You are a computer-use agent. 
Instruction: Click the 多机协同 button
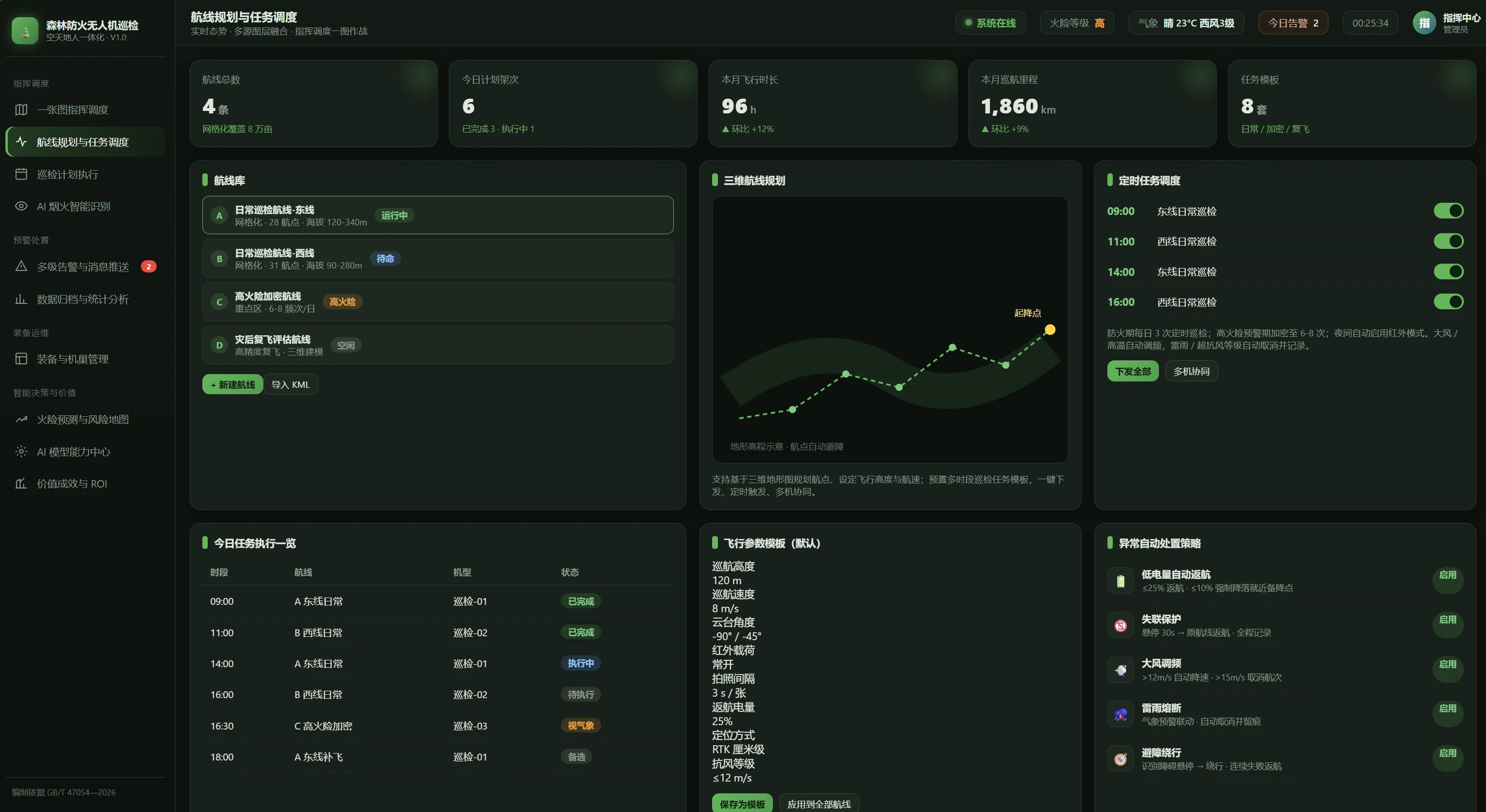(1191, 372)
